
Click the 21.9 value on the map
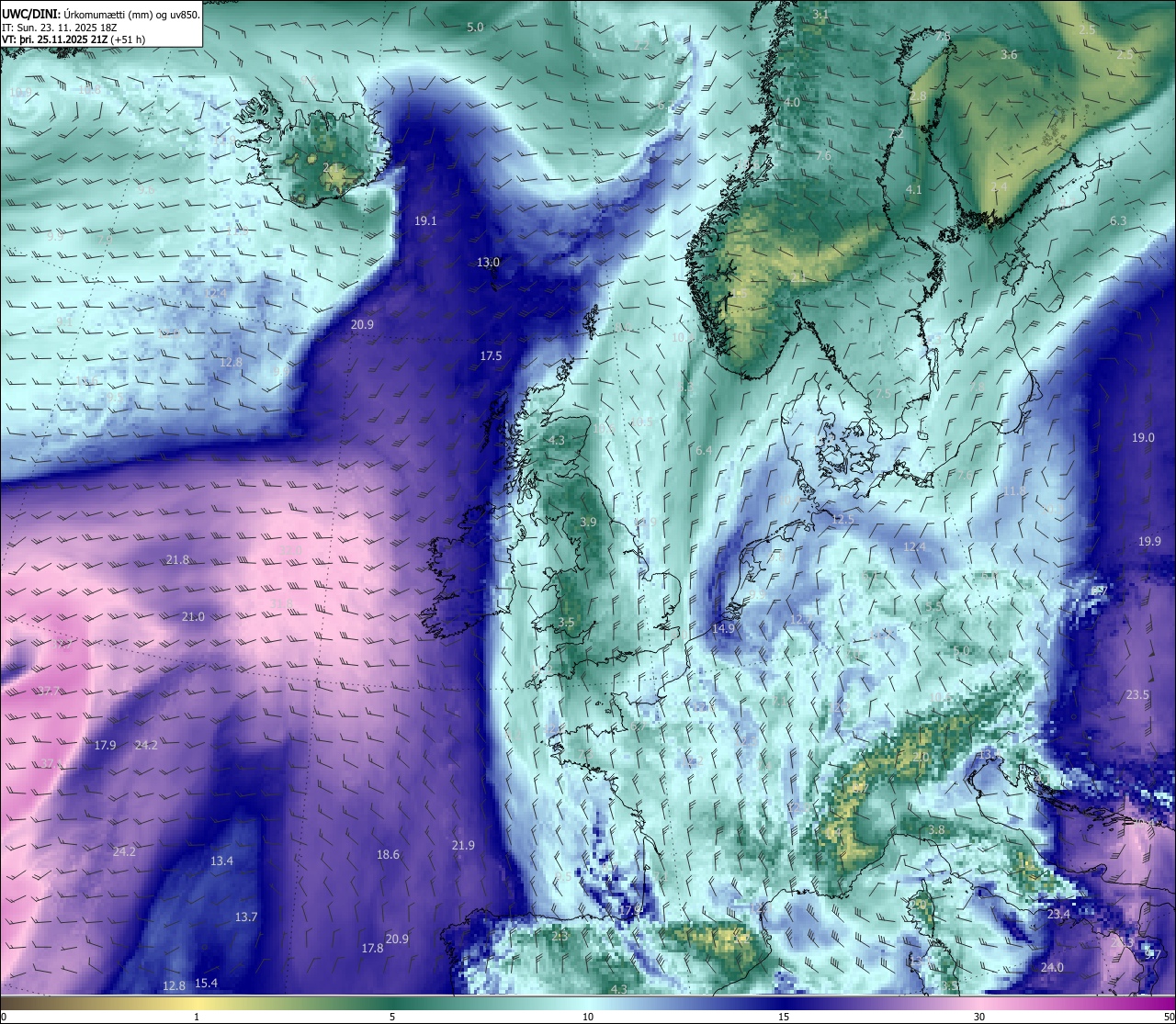(x=463, y=846)
